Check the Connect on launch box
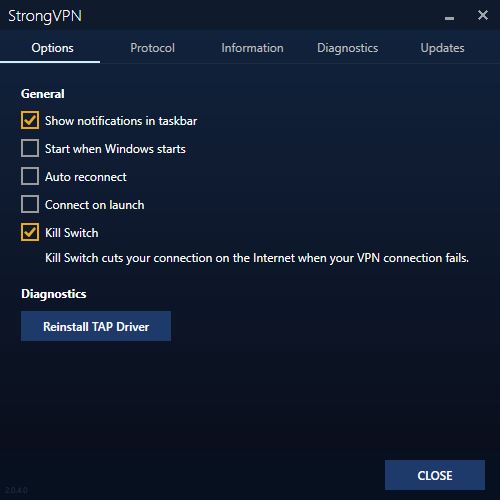Screen dimensions: 500x500 (30, 204)
